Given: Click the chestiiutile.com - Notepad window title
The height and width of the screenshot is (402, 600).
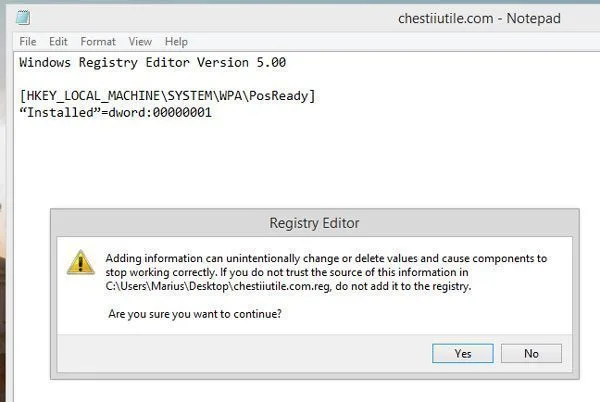Looking at the screenshot, I should [x=479, y=18].
